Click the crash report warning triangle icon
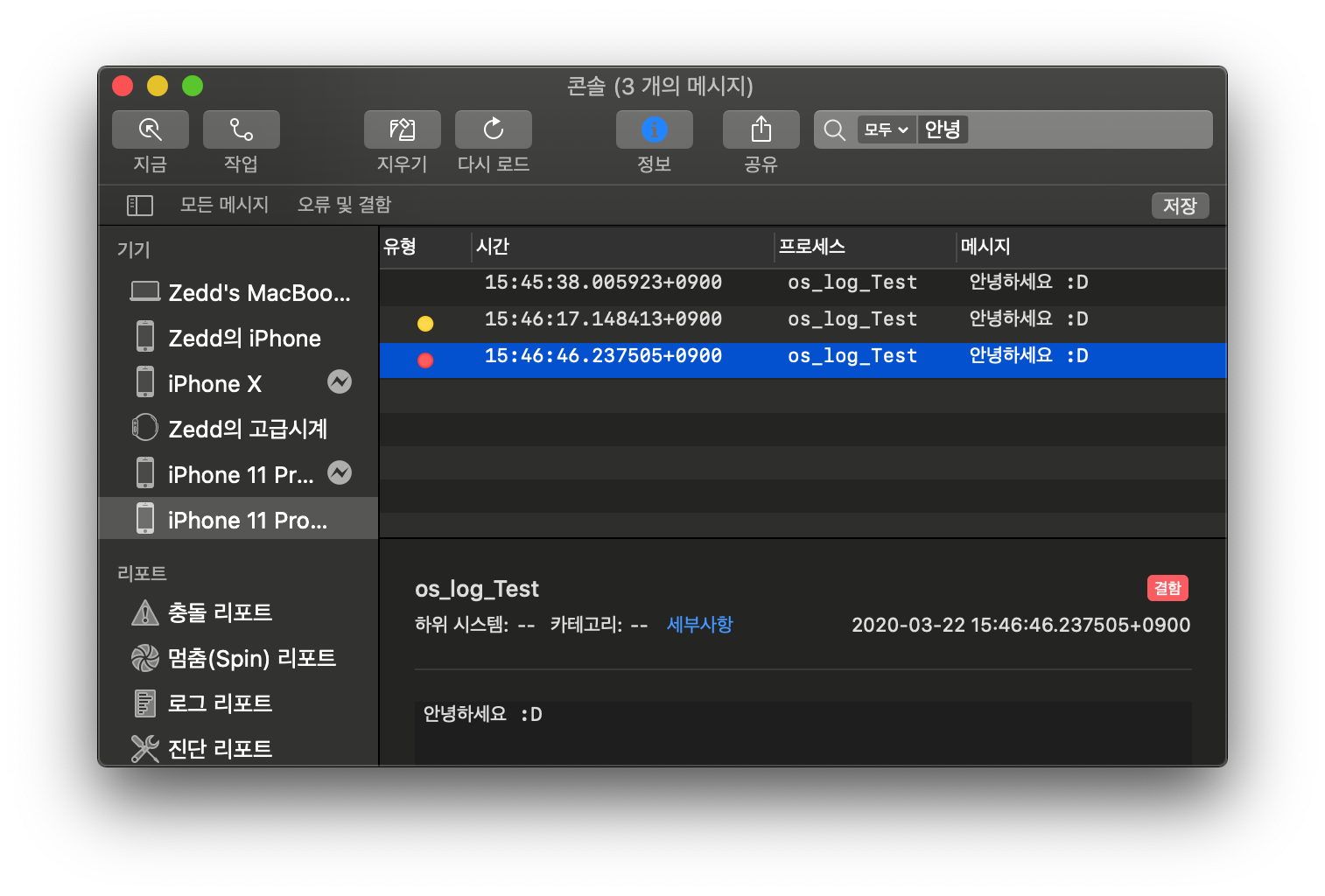This screenshot has width=1325, height=896. pyautogui.click(x=144, y=612)
